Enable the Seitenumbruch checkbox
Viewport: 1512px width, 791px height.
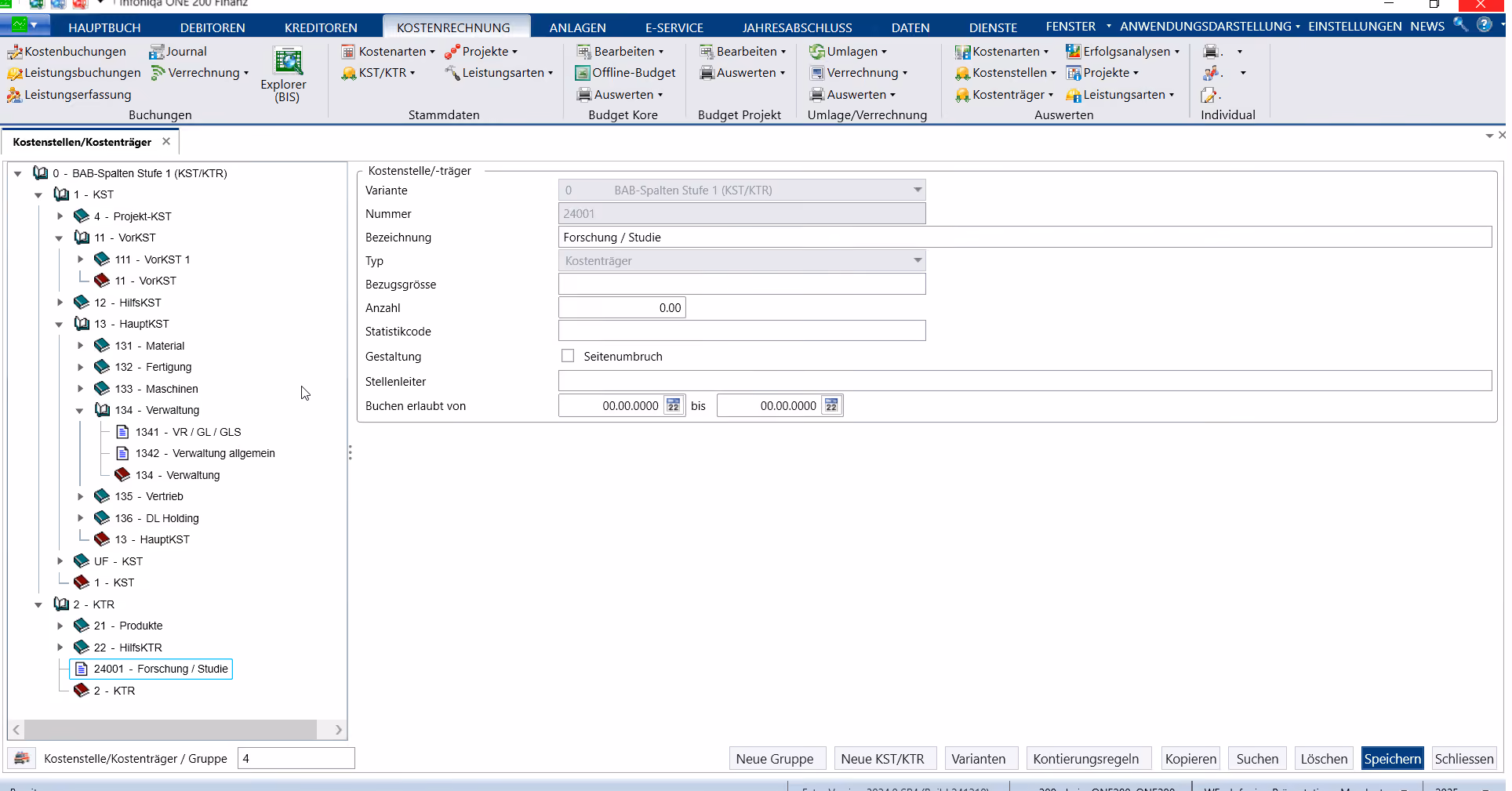pos(568,356)
